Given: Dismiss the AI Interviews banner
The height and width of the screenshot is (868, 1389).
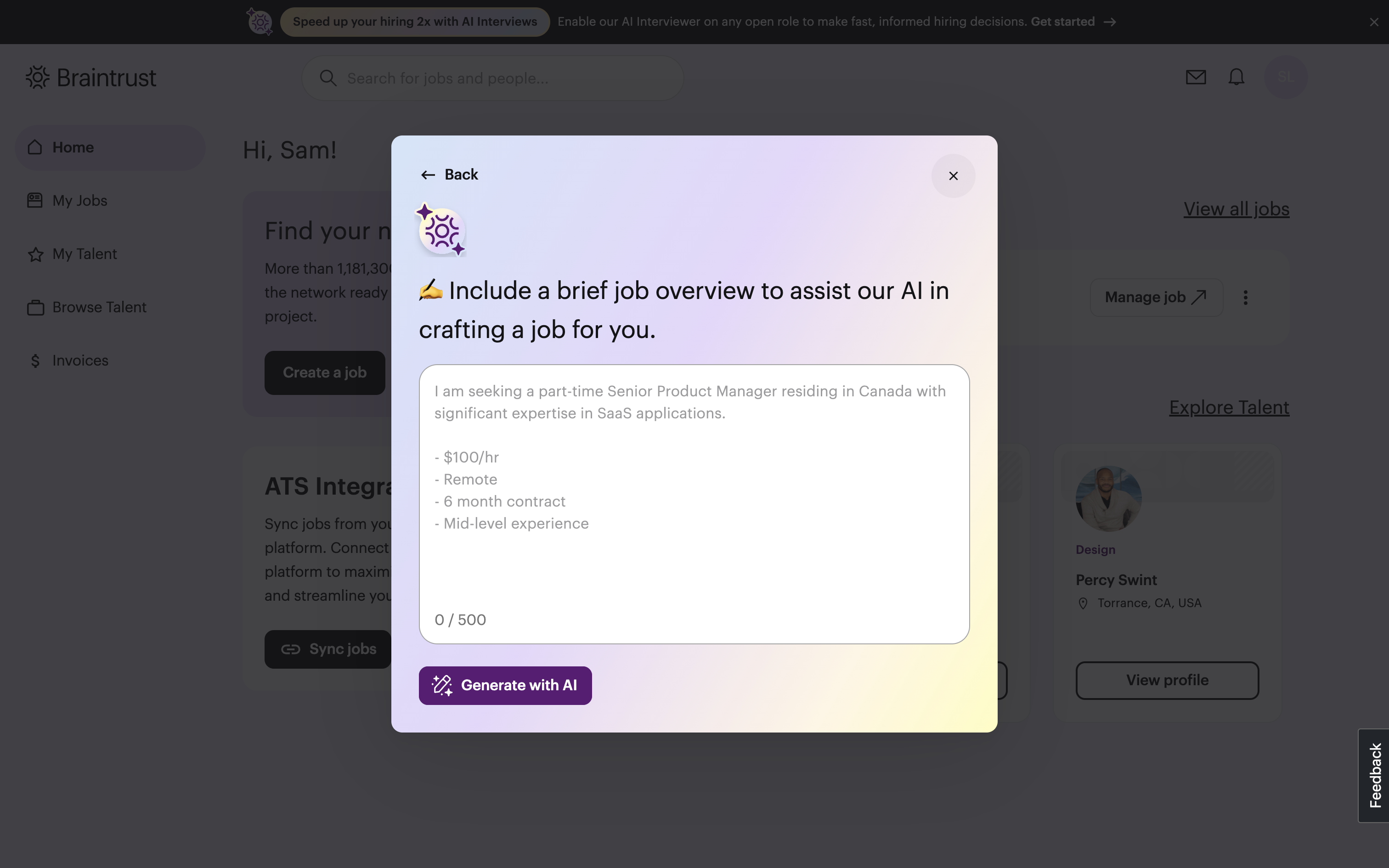Looking at the screenshot, I should click(x=1373, y=22).
